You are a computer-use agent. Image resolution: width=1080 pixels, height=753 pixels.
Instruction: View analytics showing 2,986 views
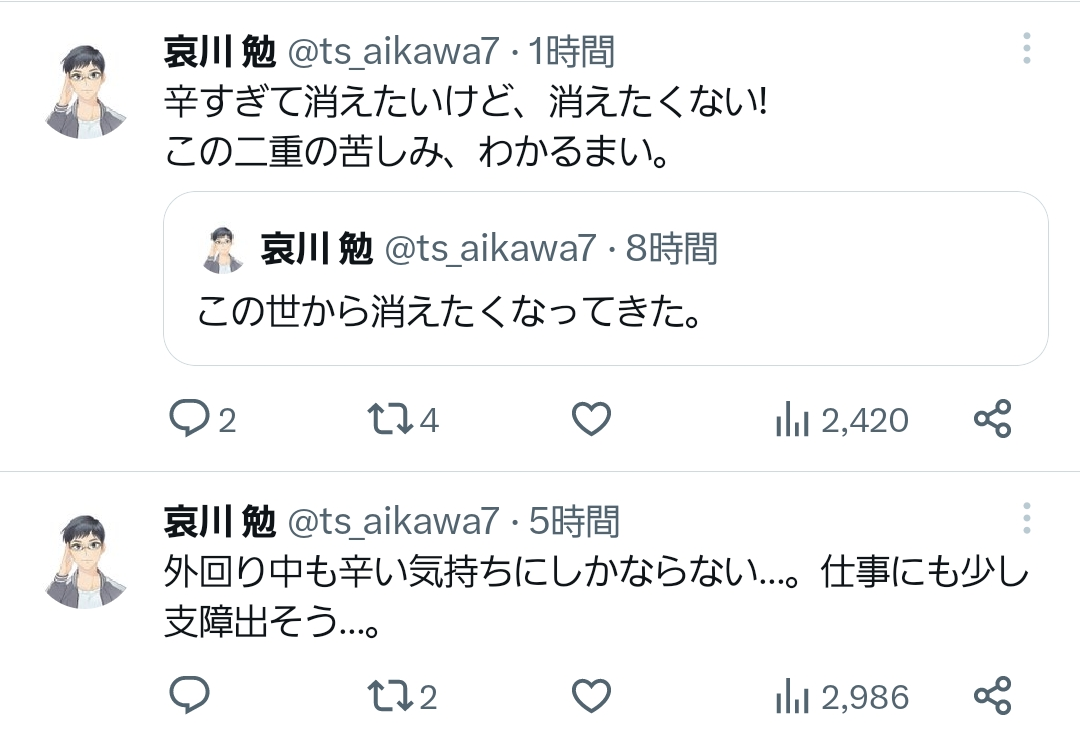842,697
